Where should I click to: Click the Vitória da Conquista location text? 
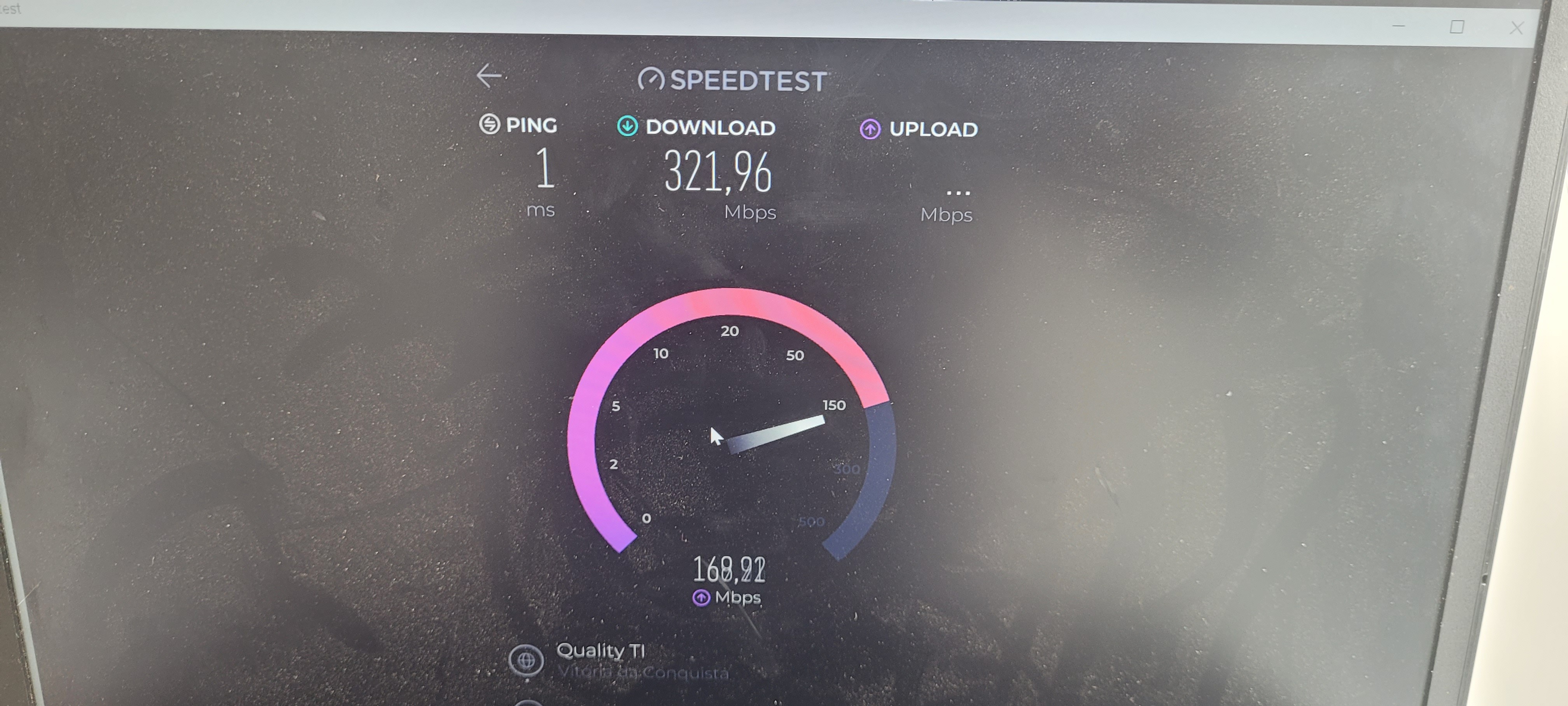643,673
